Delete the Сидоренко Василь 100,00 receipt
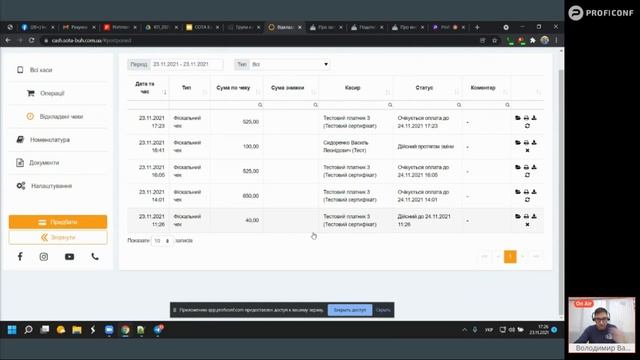 [527, 151]
